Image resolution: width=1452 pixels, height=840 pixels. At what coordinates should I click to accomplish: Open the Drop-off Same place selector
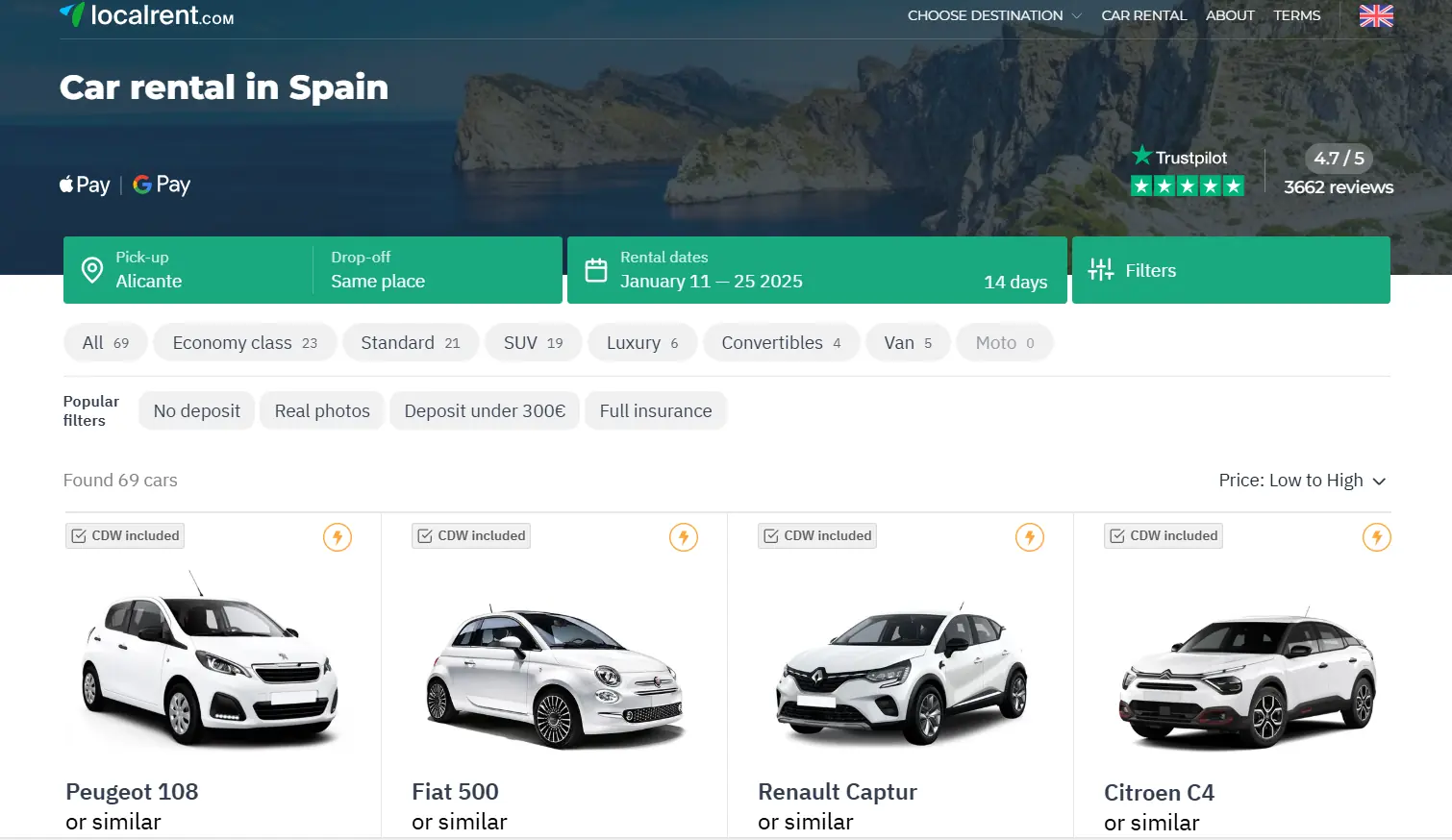point(438,270)
